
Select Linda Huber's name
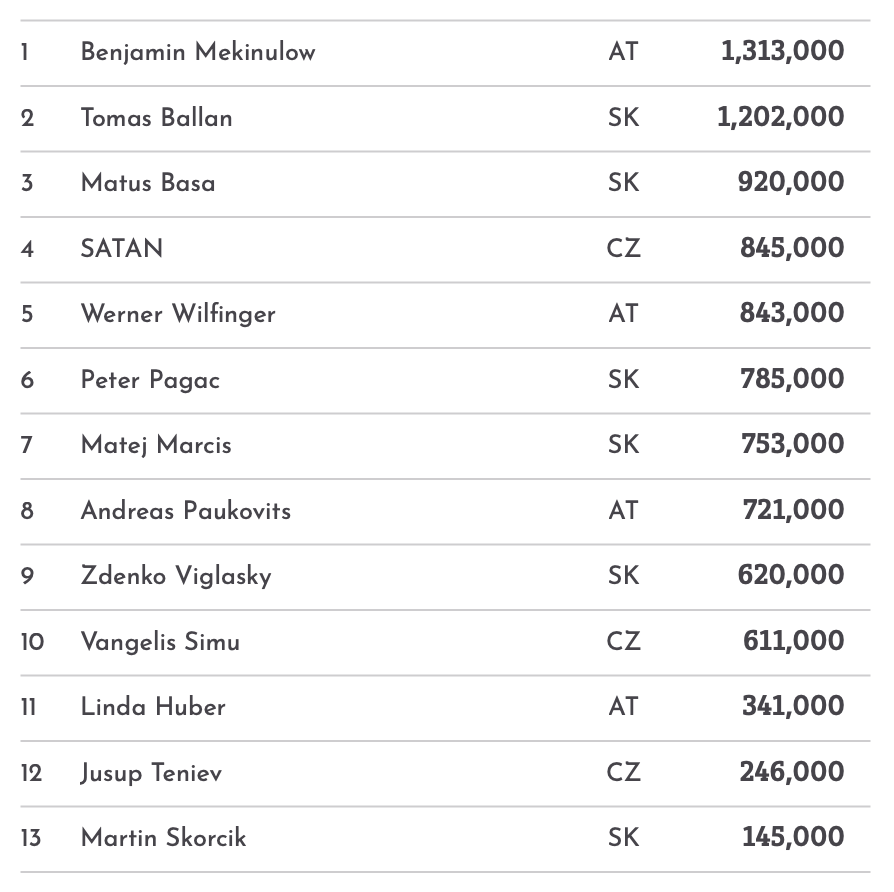tap(153, 707)
